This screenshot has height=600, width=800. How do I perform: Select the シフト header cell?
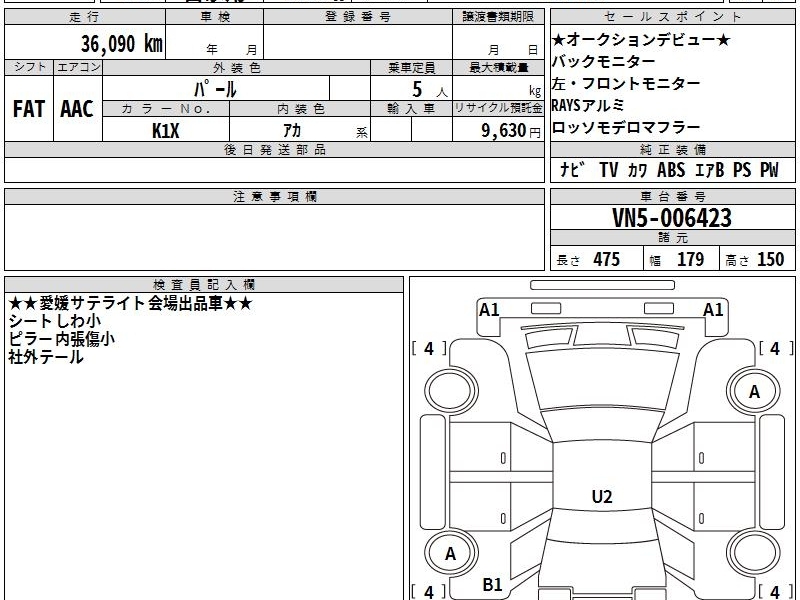point(29,67)
